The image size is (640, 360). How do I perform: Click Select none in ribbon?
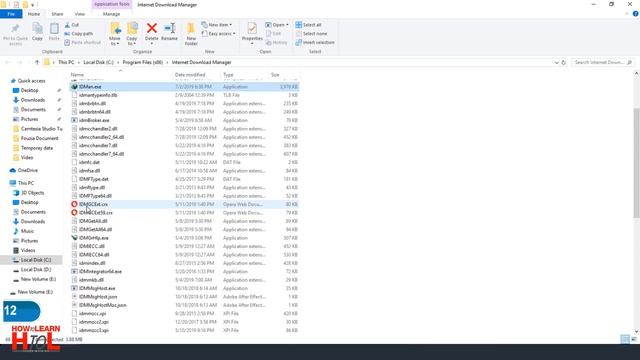point(311,33)
